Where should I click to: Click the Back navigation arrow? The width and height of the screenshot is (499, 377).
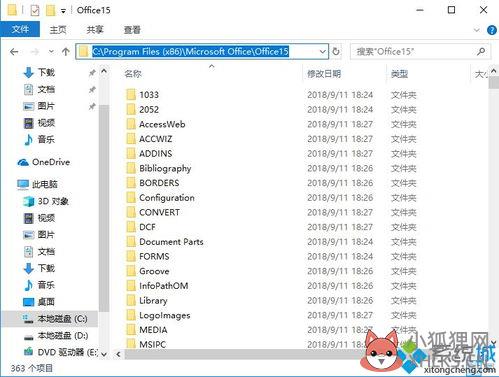pyautogui.click(x=14, y=52)
